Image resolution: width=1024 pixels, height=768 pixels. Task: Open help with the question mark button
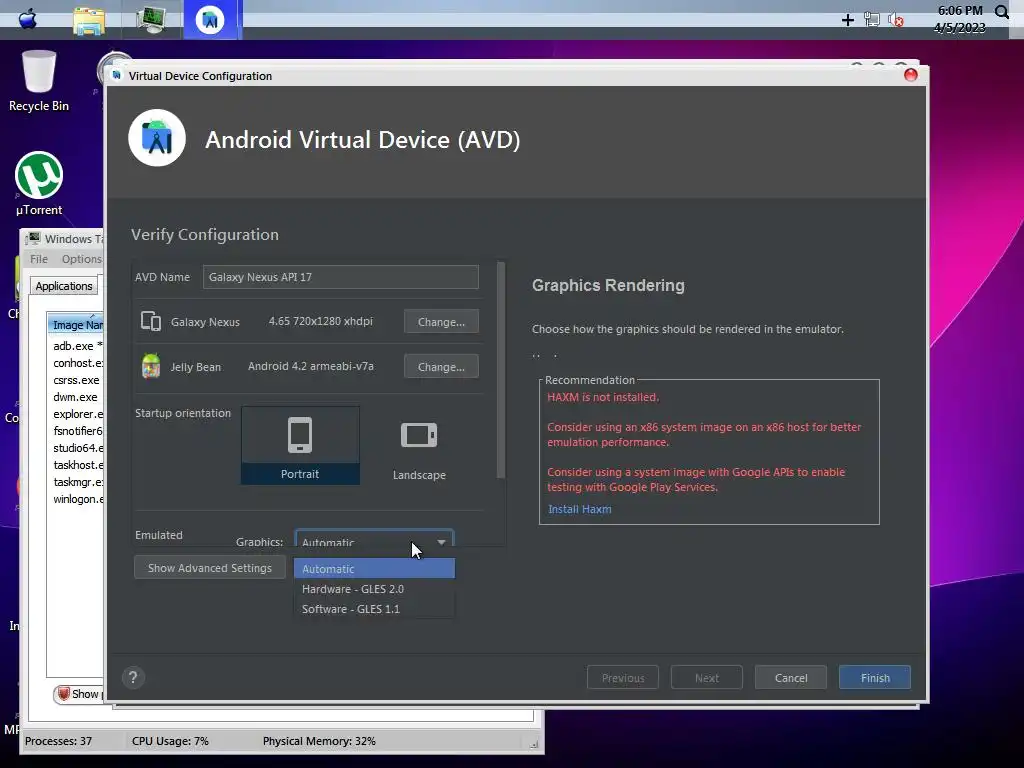(x=133, y=677)
